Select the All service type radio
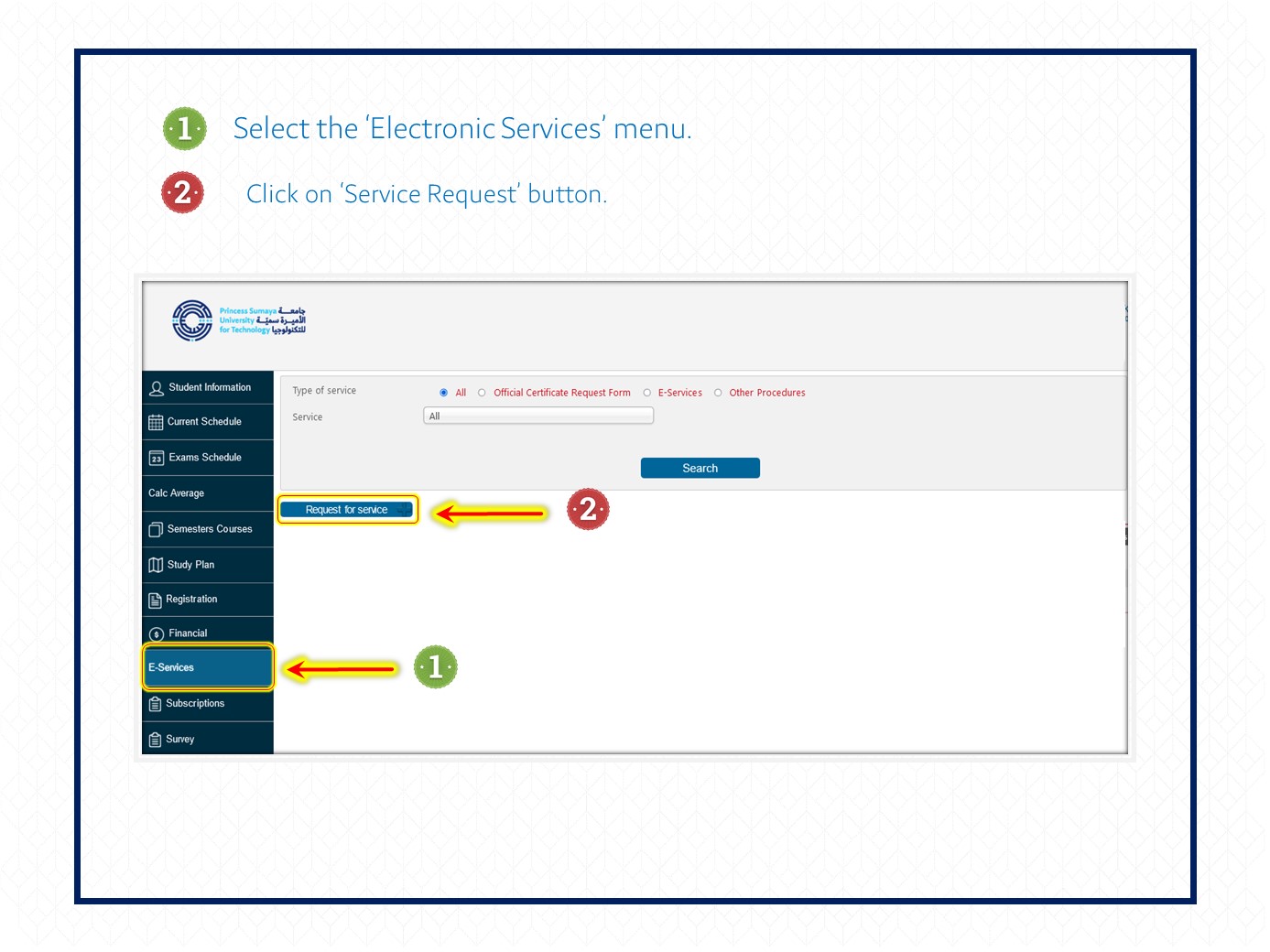This screenshot has width=1270, height=952. tap(443, 393)
